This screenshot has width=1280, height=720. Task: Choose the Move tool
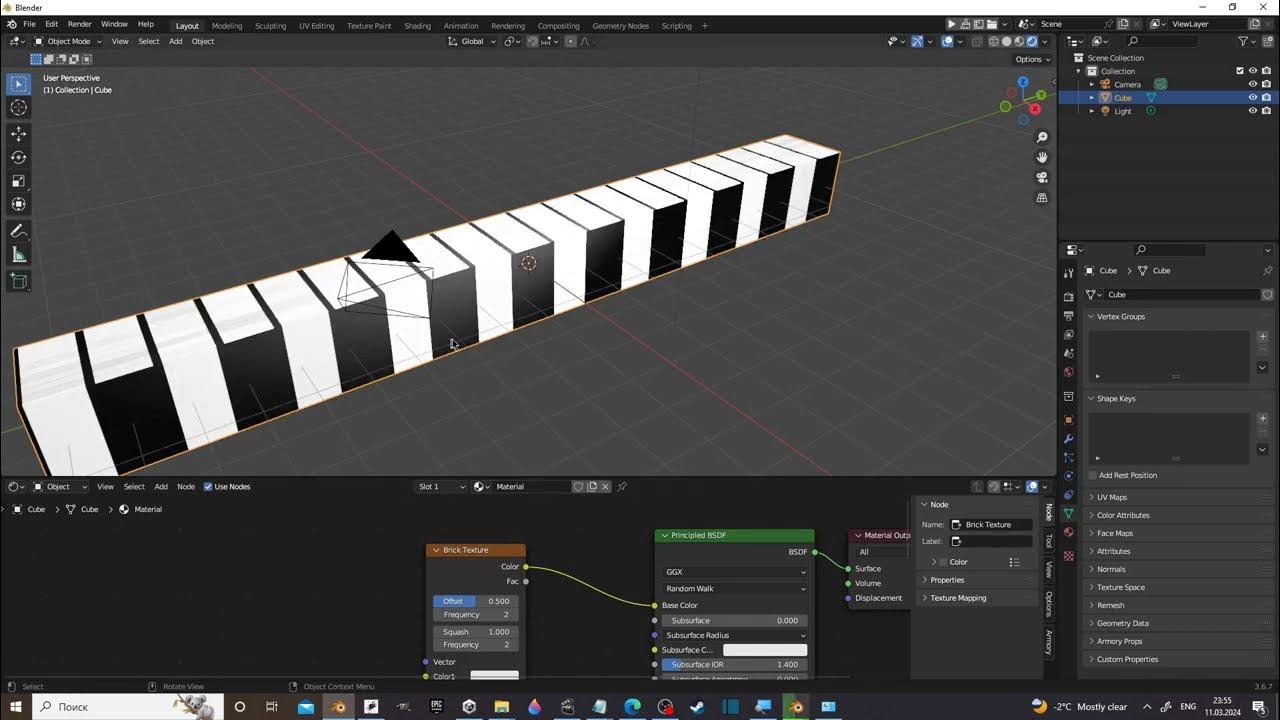point(18,134)
